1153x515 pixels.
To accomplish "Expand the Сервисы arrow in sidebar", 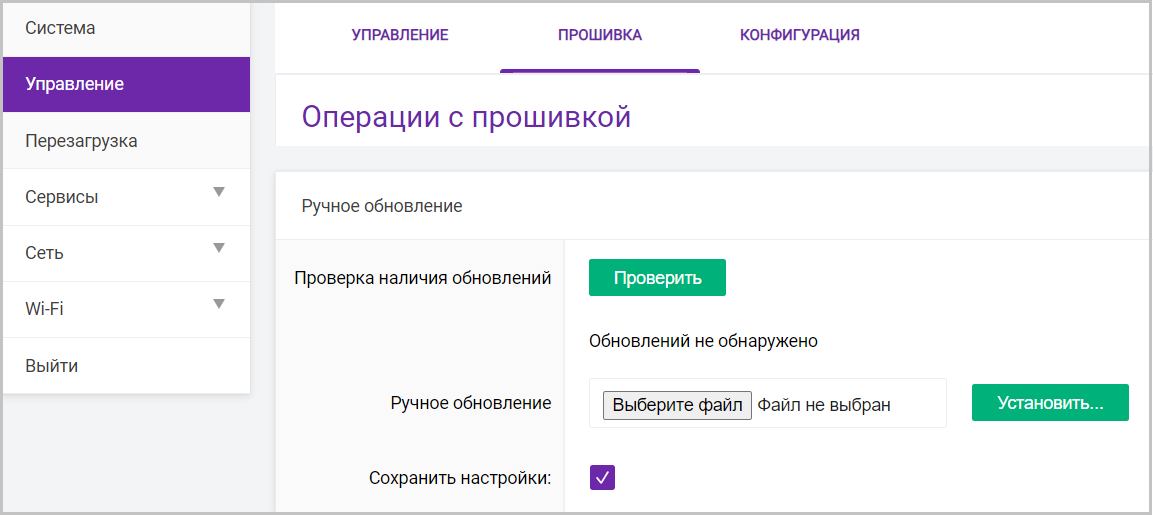I will 219,192.
